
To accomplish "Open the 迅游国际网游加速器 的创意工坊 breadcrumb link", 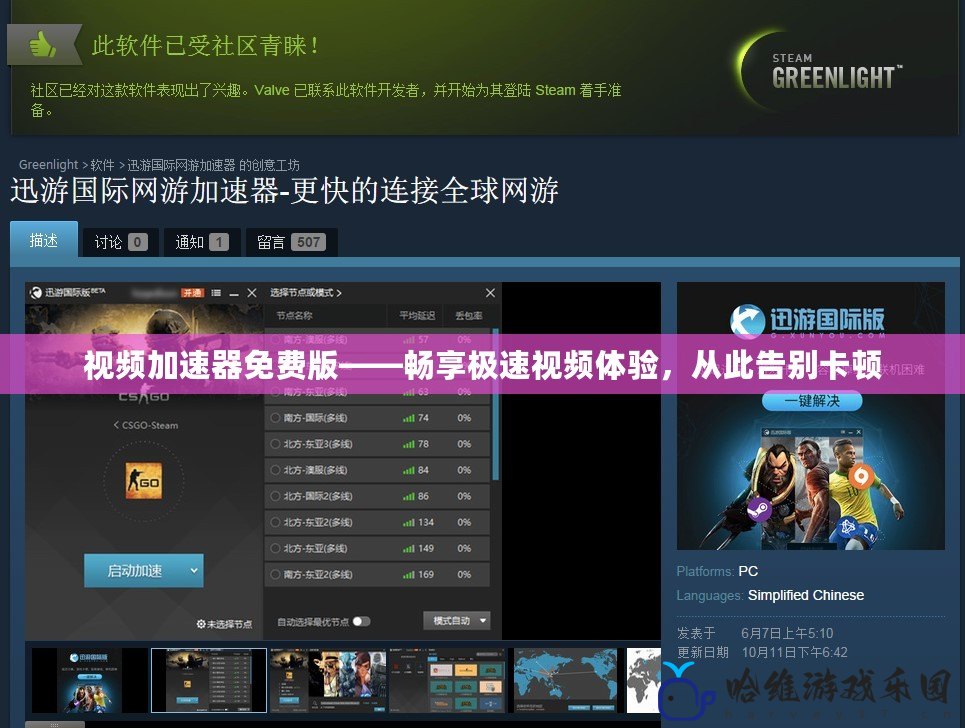I will click(214, 165).
